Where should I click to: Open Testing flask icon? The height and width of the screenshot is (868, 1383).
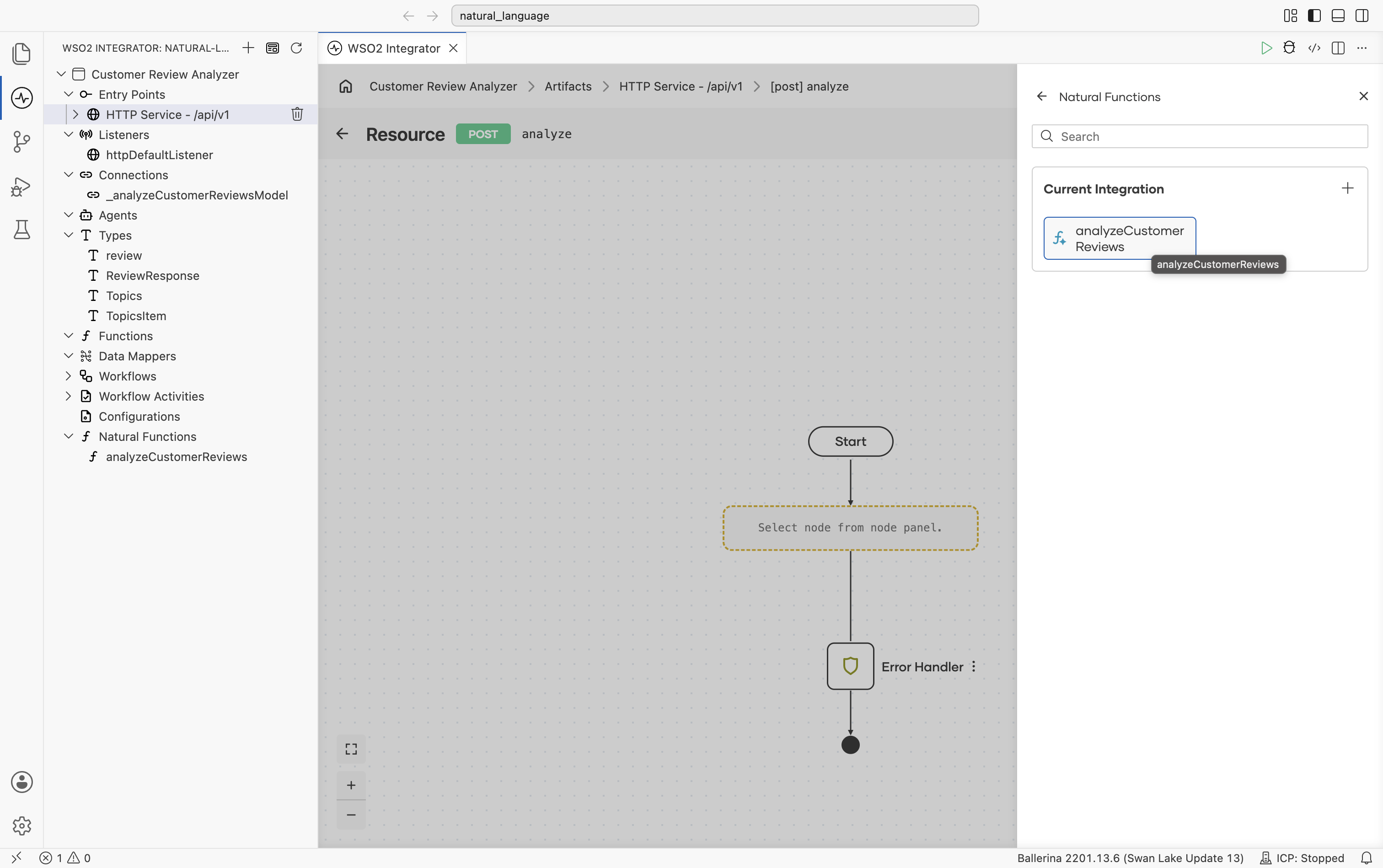[x=22, y=230]
